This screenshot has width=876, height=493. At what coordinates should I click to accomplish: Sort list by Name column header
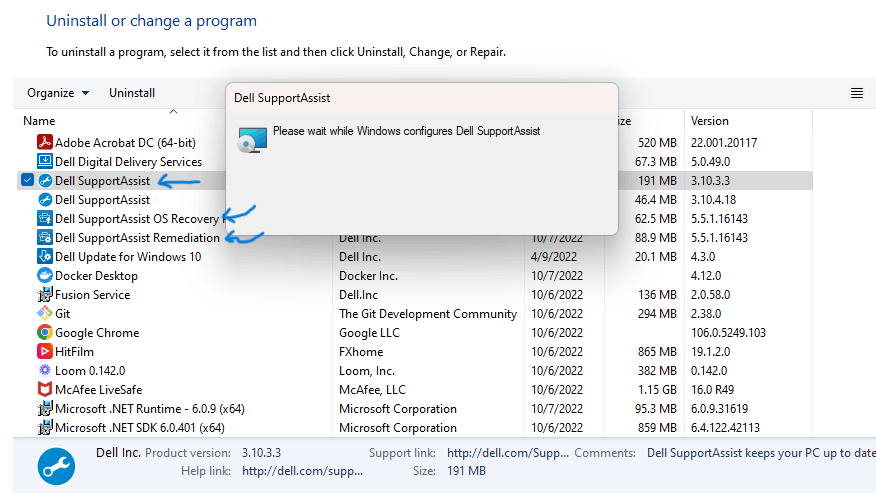(x=39, y=121)
